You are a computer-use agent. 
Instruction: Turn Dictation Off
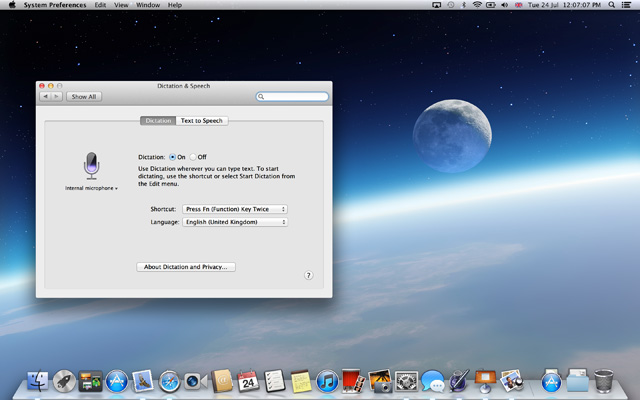tap(192, 157)
